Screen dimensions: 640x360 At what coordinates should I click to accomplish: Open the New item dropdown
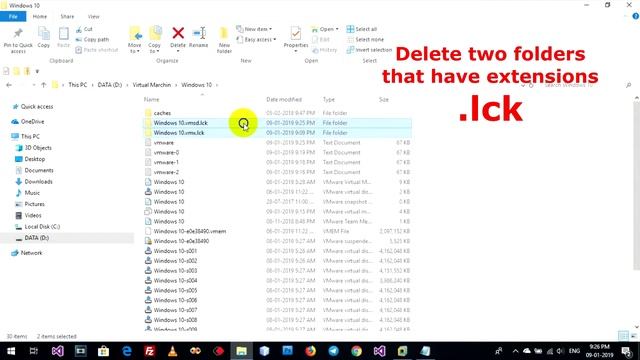[254, 29]
